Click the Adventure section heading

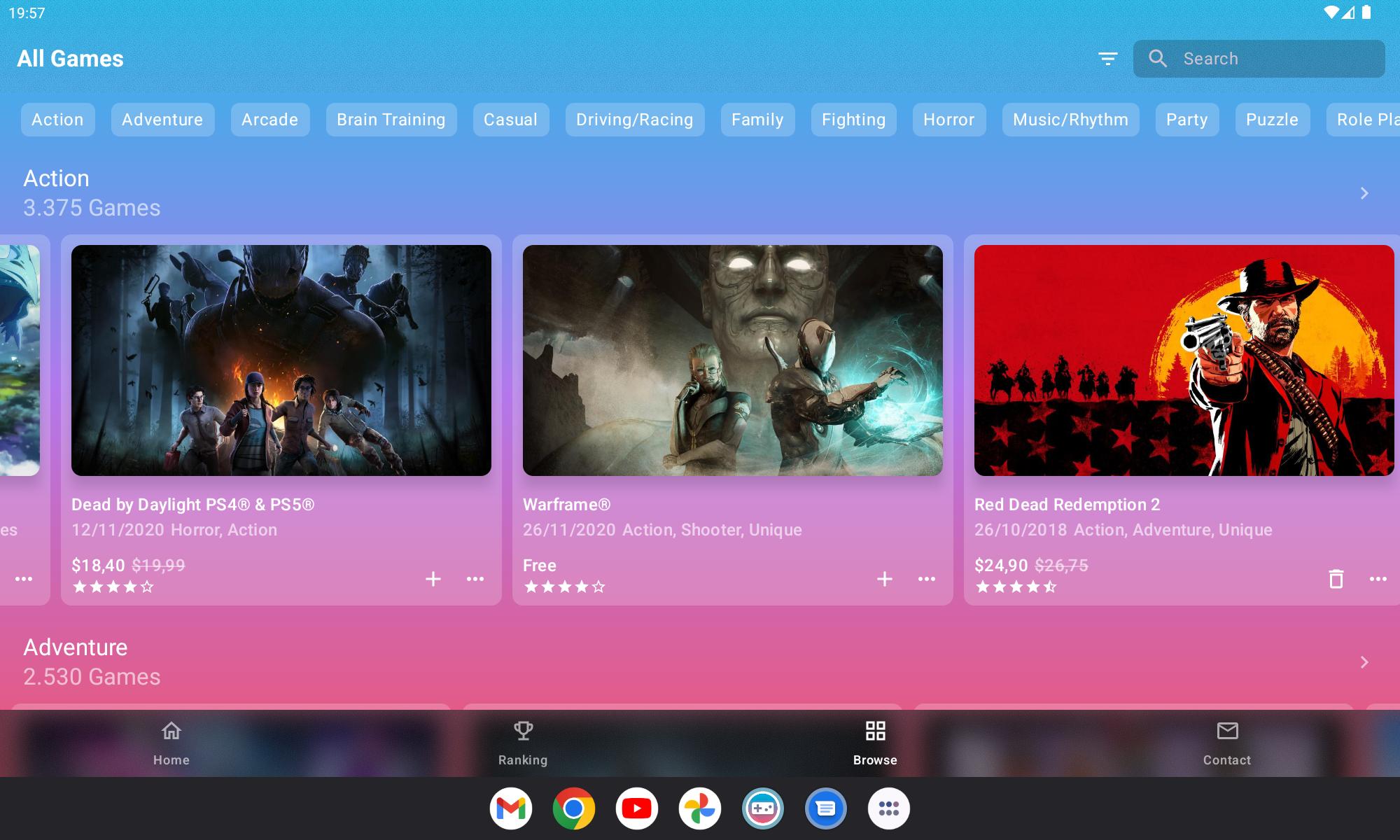pyautogui.click(x=76, y=647)
